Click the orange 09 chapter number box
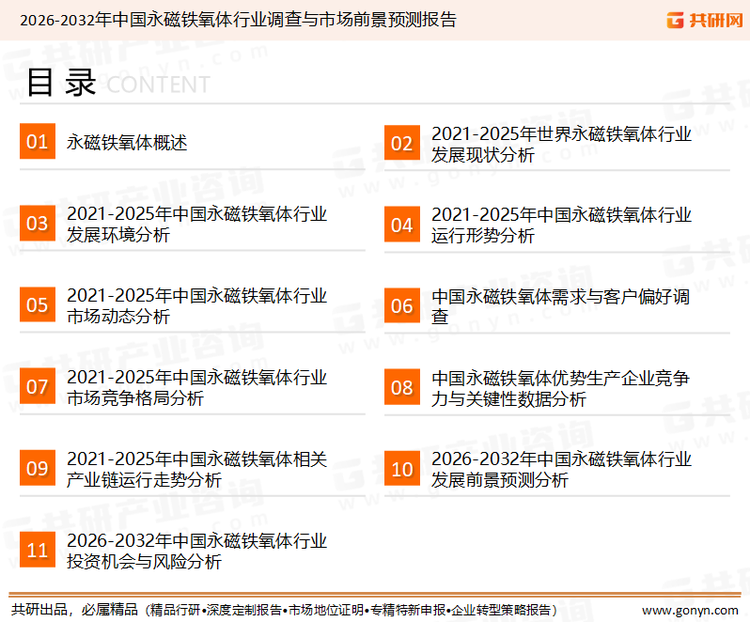 [37, 468]
